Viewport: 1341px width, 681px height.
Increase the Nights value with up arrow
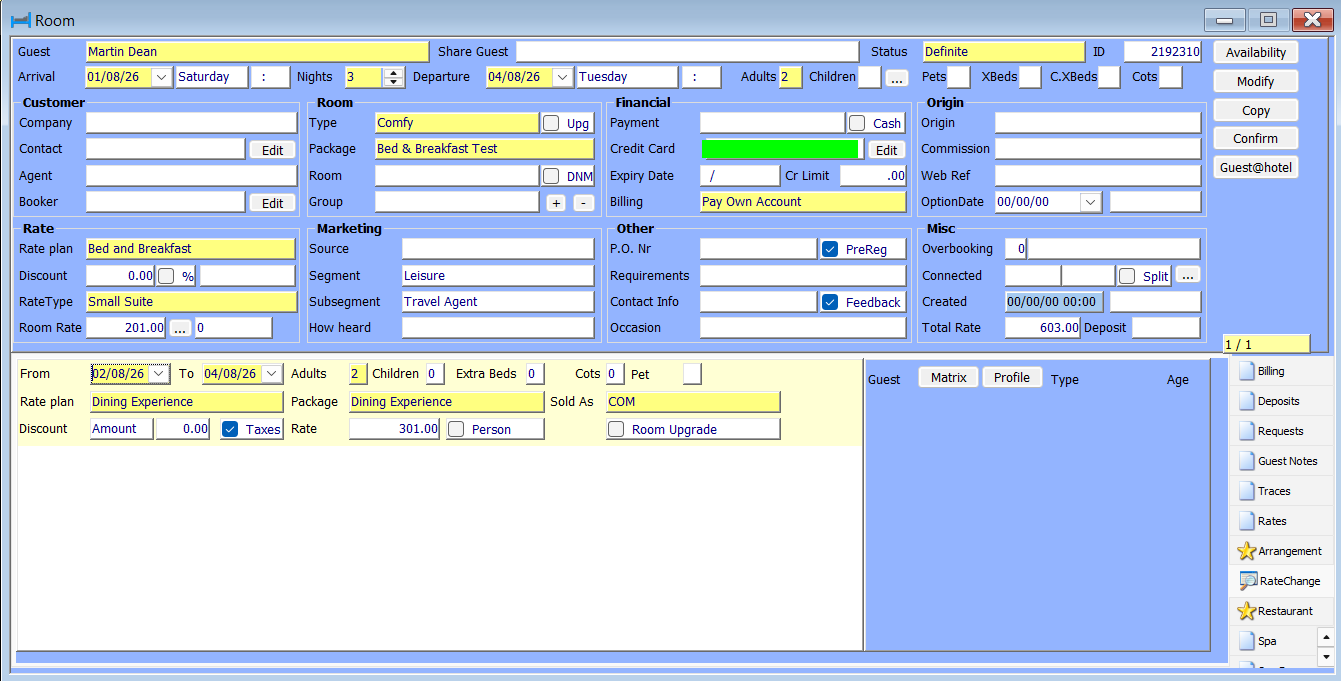[x=393, y=72]
